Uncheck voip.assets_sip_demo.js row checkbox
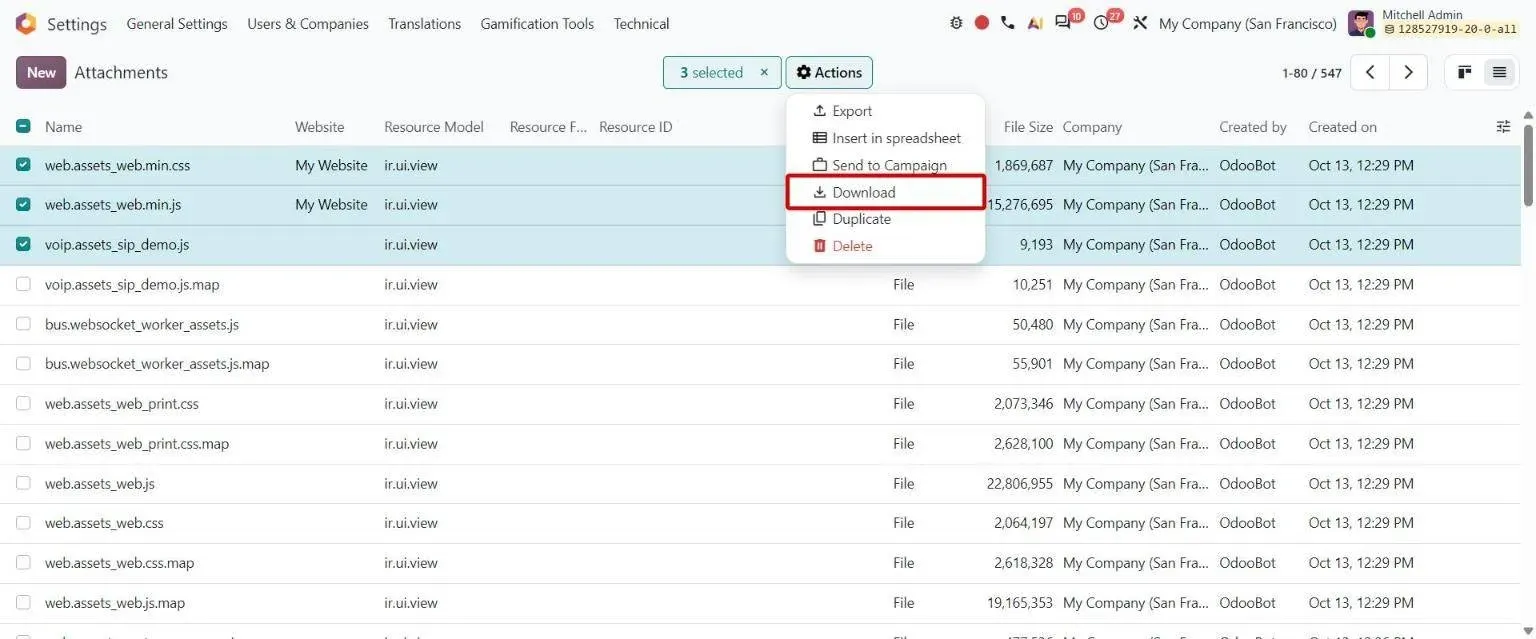 coord(23,244)
